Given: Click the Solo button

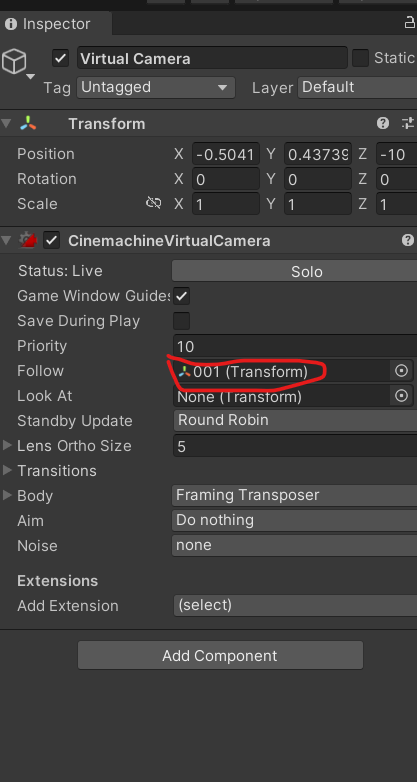Looking at the screenshot, I should [x=295, y=271].
